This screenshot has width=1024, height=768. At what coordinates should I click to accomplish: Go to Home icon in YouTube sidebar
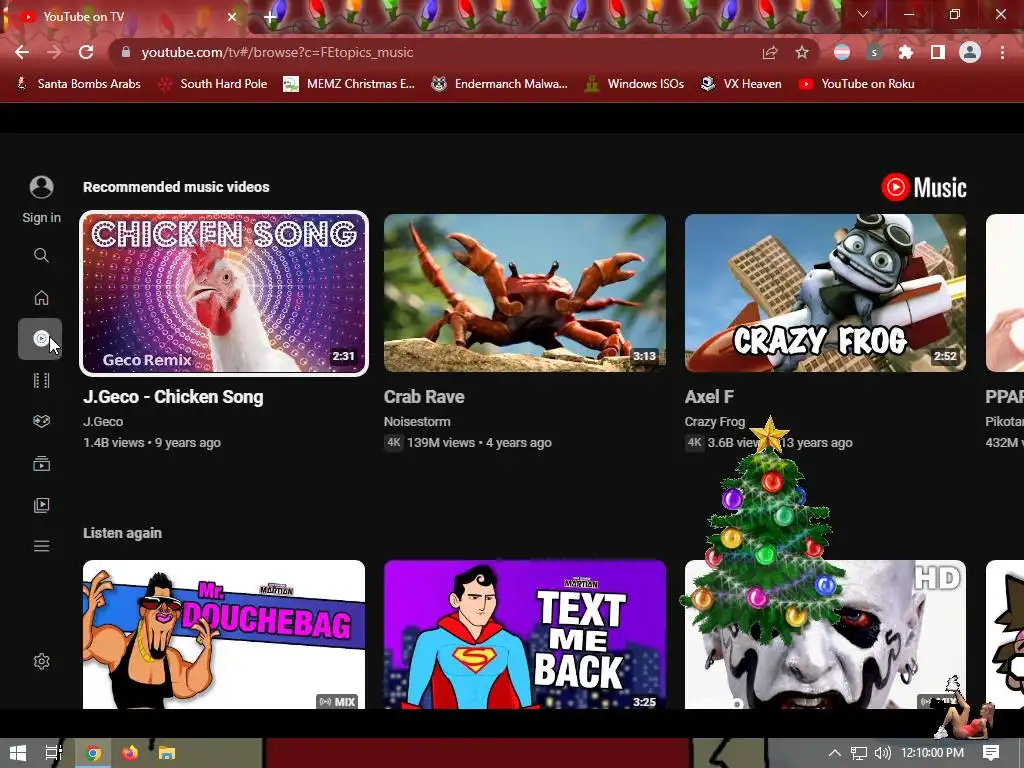(x=41, y=298)
